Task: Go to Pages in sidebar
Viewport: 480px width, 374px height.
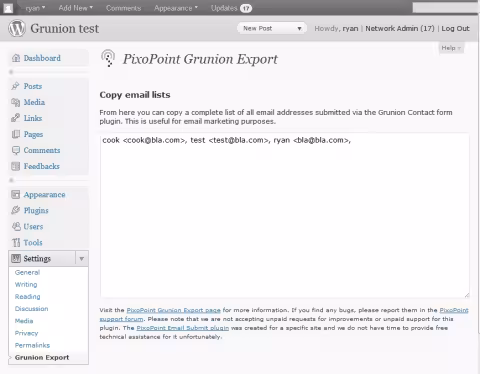Action: click(x=33, y=134)
